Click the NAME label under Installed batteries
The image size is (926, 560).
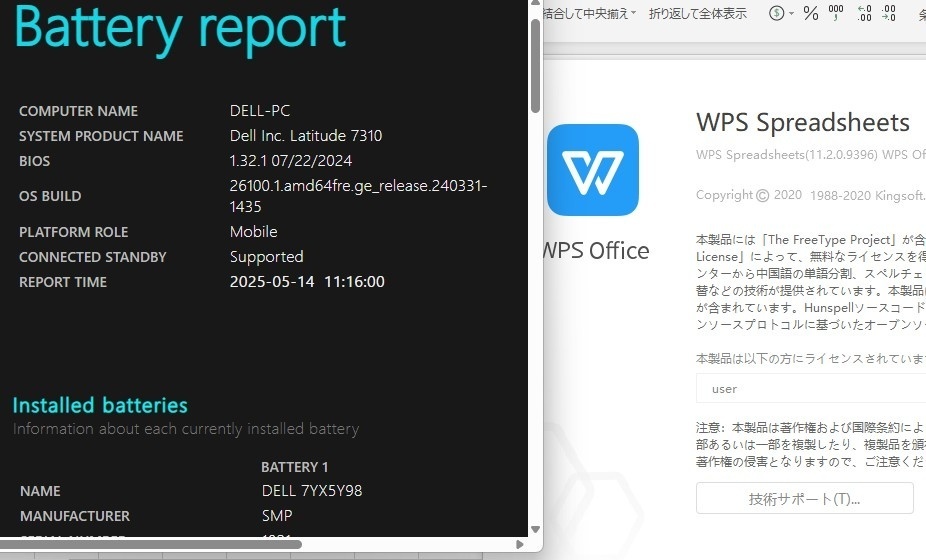coord(40,491)
